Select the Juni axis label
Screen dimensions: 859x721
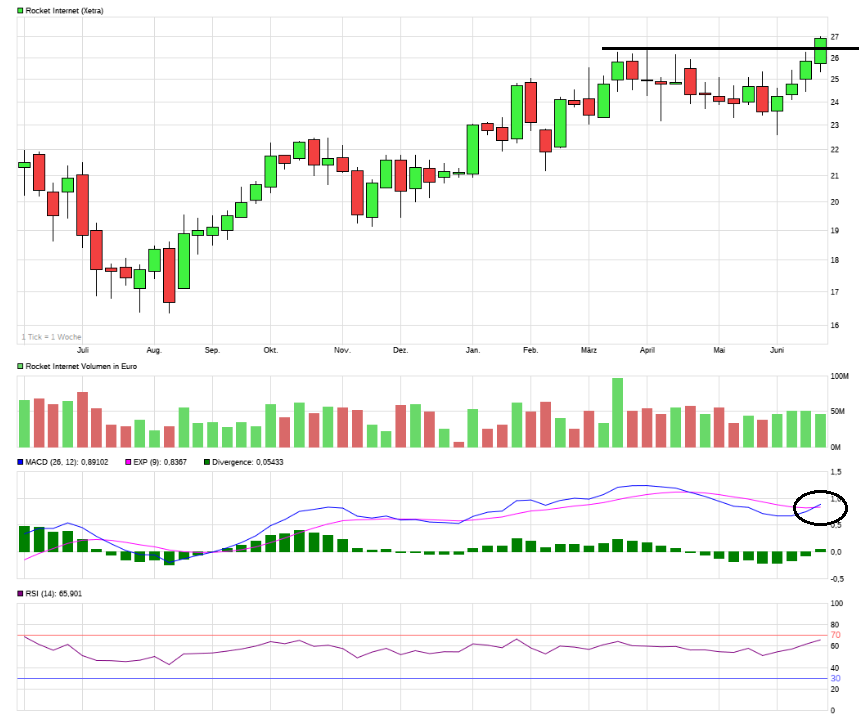[779, 350]
